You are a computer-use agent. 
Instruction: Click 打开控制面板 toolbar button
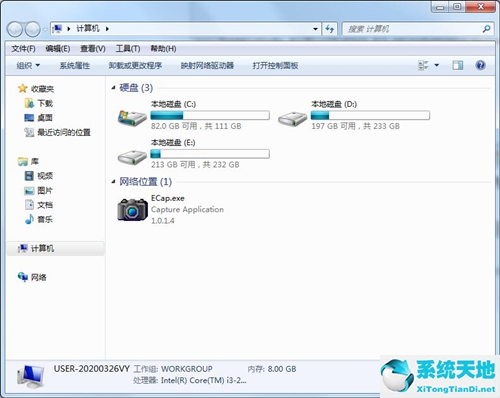coord(275,65)
